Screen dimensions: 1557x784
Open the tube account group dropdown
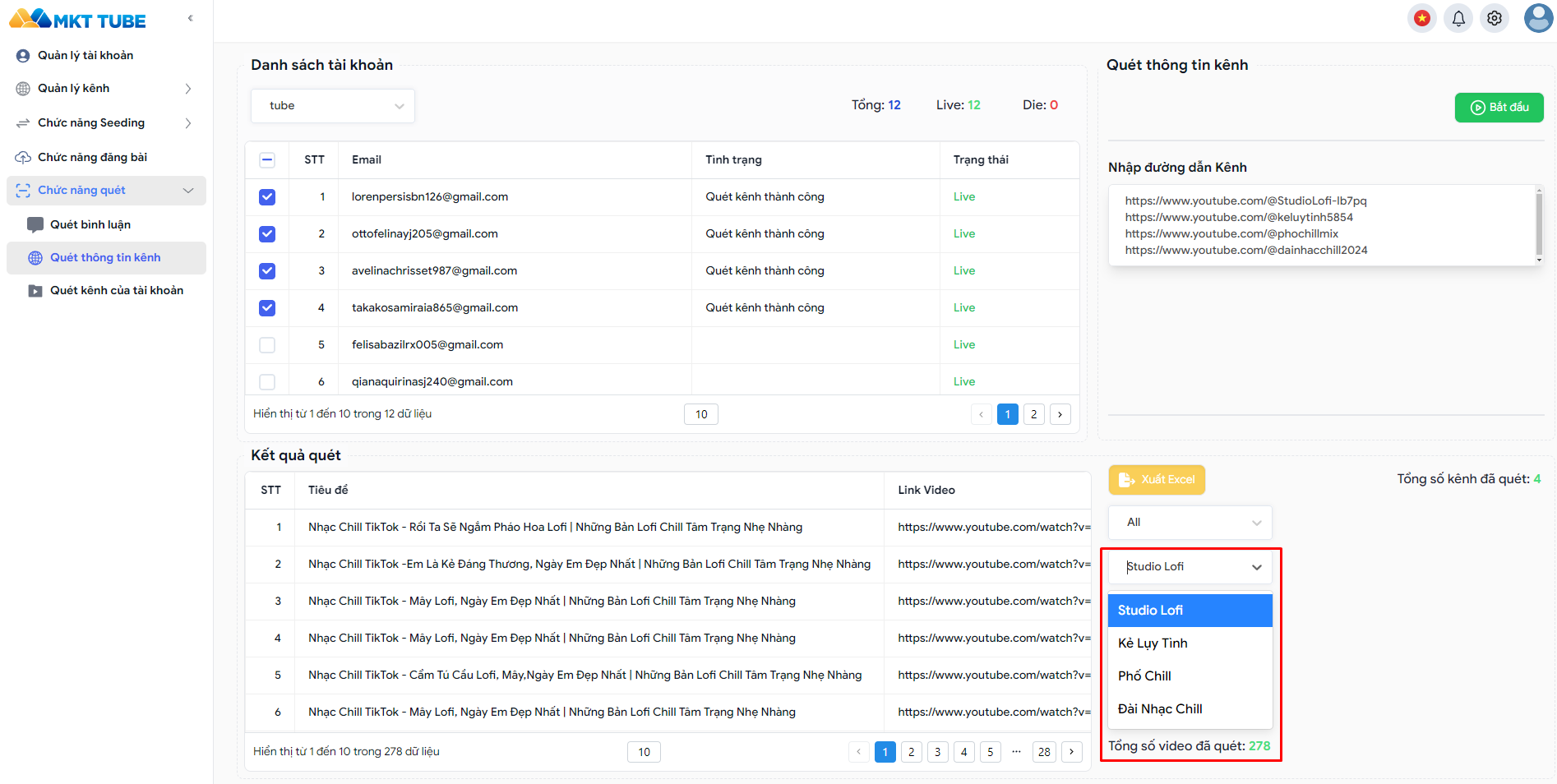pos(333,106)
